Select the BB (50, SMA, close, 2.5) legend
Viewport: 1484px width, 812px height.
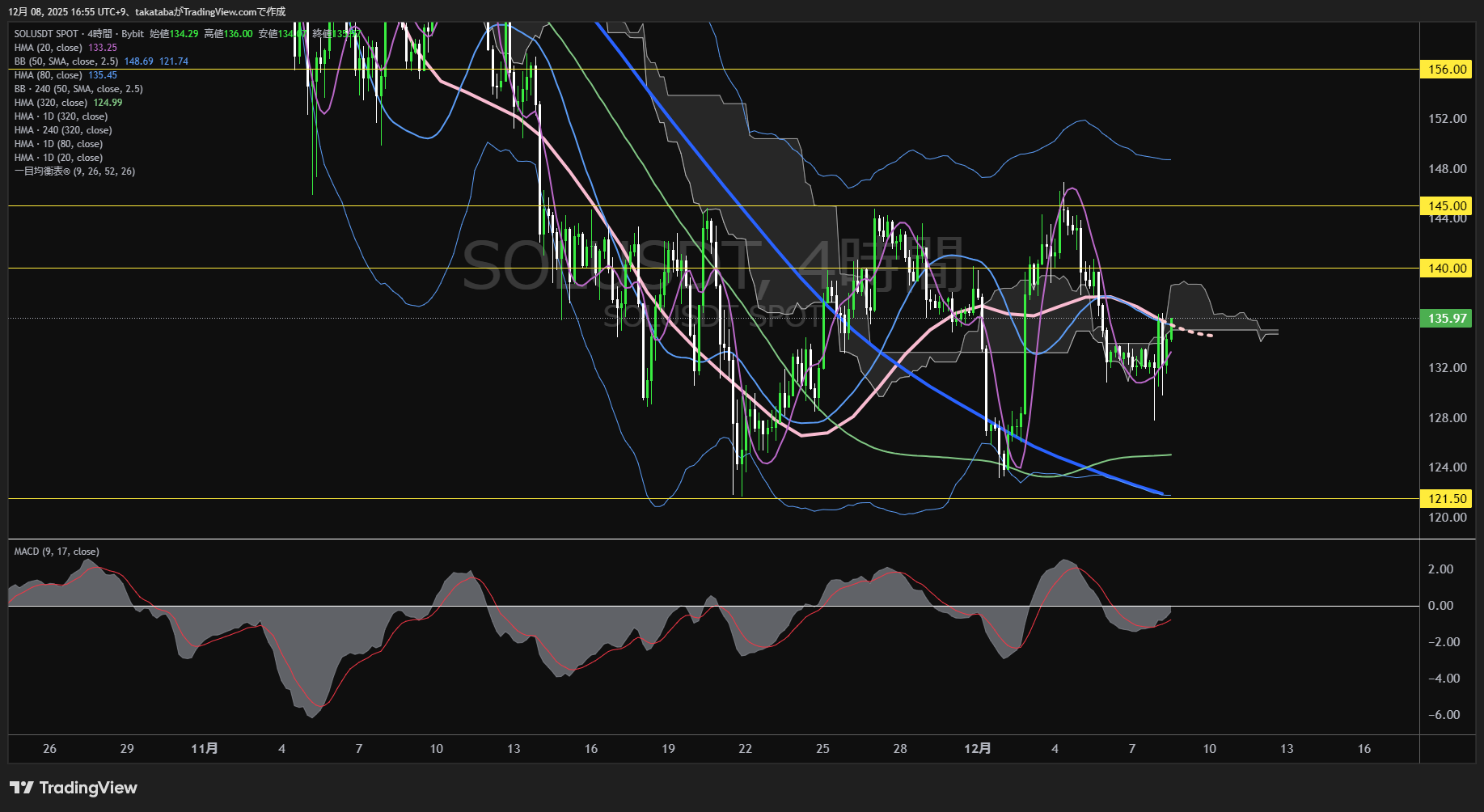click(66, 61)
